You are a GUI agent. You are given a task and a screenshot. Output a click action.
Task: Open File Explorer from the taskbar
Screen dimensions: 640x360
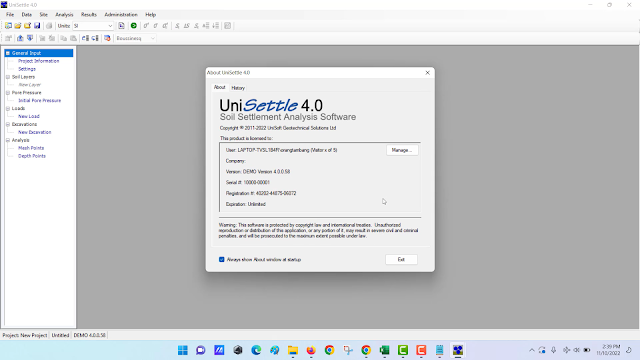point(293,350)
